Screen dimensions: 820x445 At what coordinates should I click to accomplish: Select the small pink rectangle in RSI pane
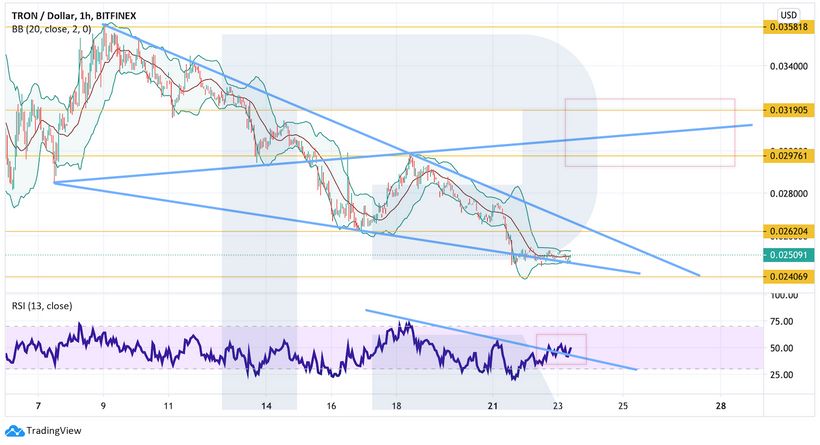(561, 349)
